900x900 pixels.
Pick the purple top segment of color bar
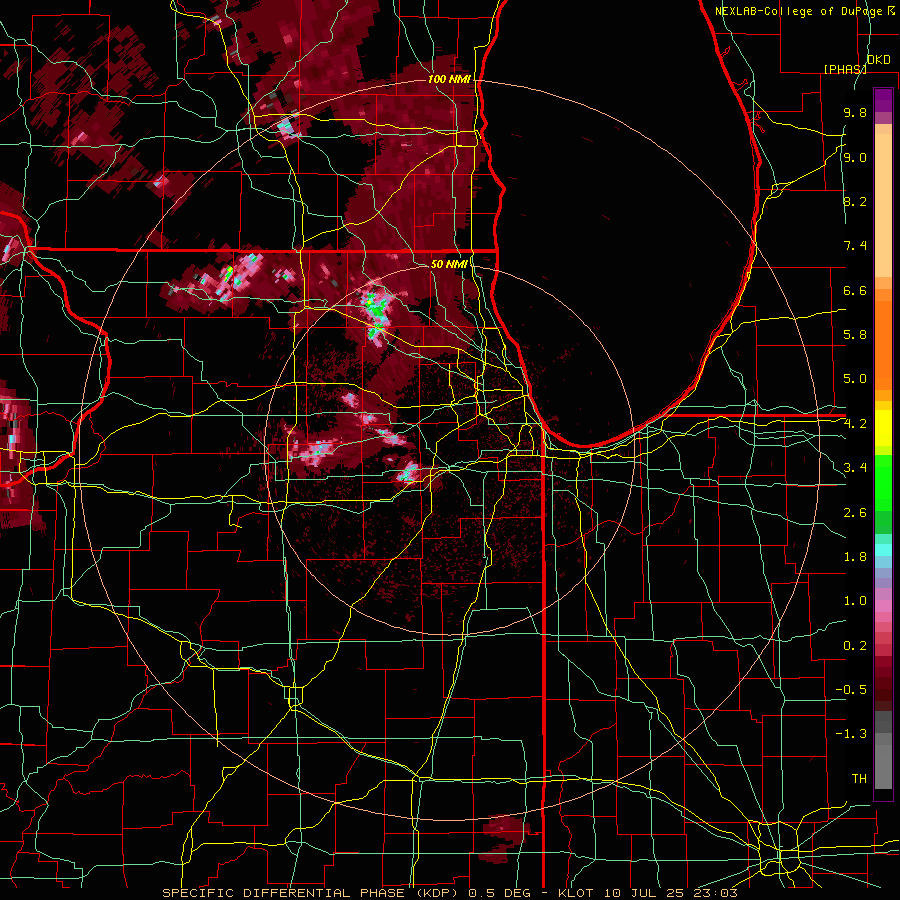pyautogui.click(x=883, y=100)
